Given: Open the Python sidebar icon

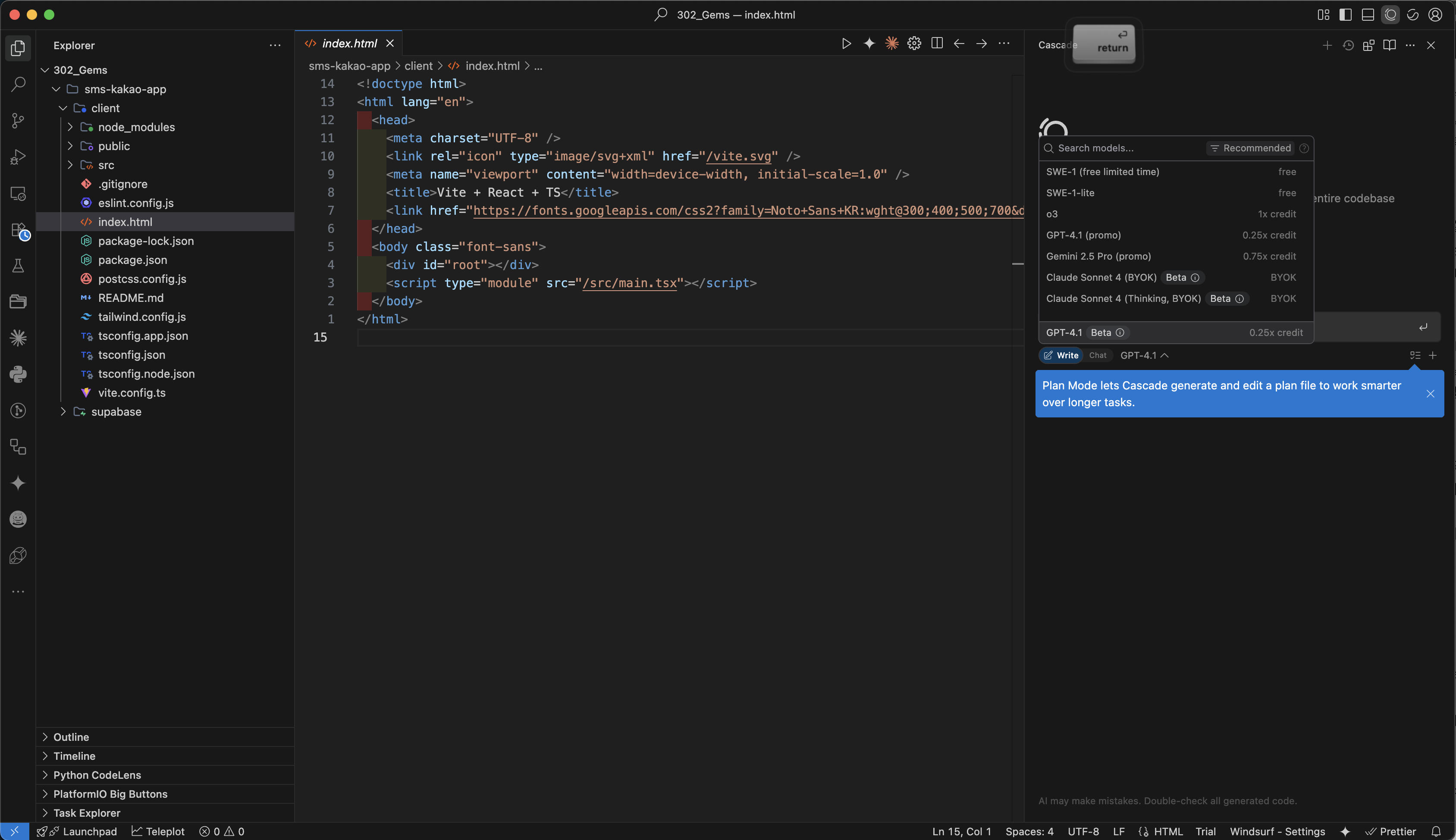Looking at the screenshot, I should pyautogui.click(x=18, y=374).
